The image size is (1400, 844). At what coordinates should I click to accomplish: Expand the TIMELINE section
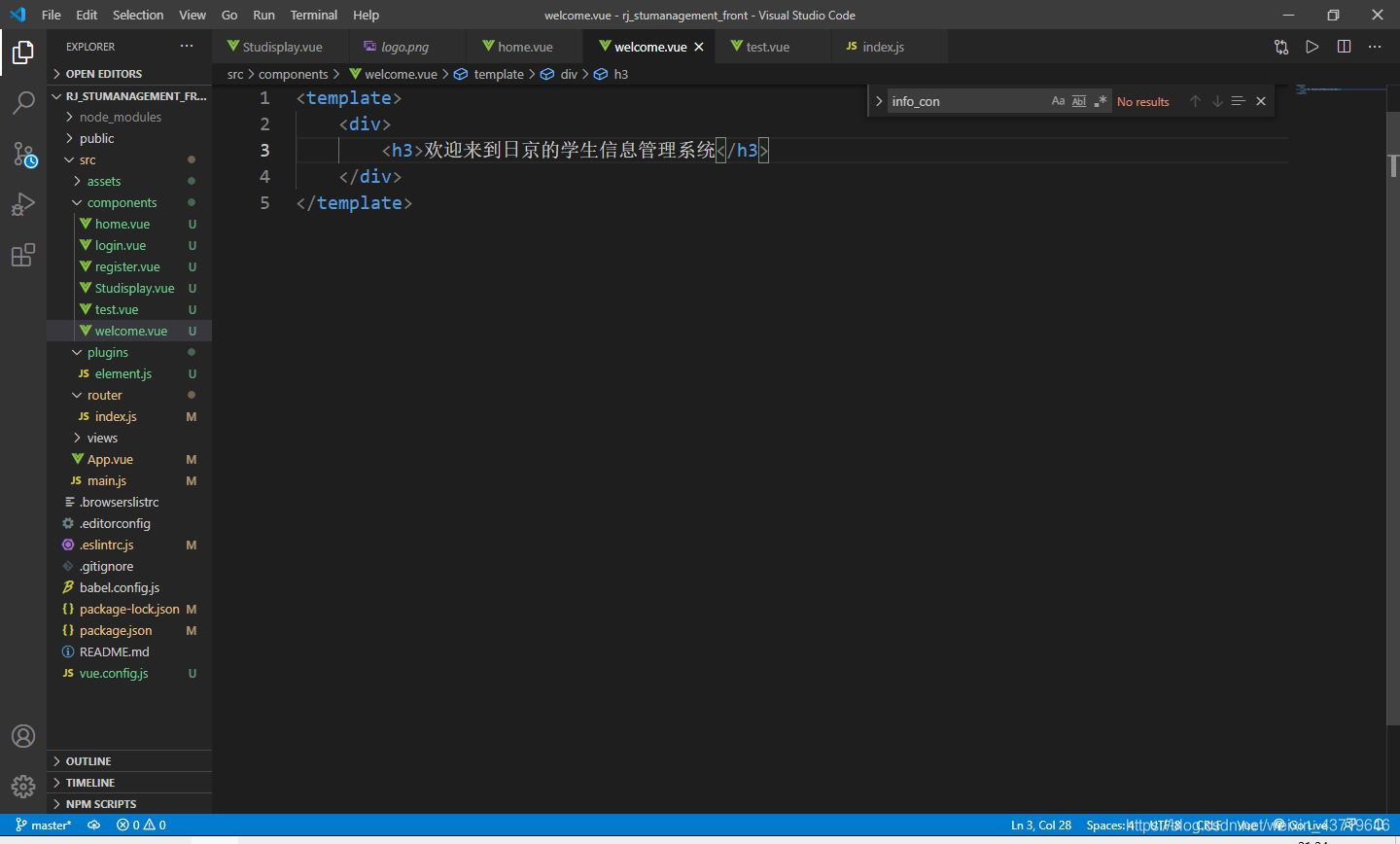tap(129, 783)
